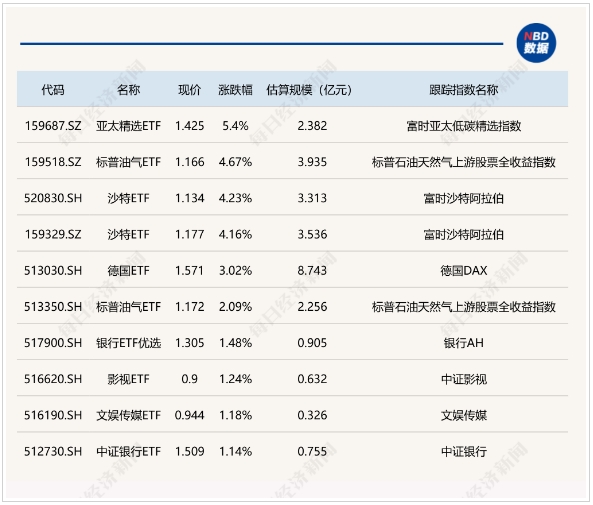This screenshot has height=505, width=593.
Task: Click the 跟踪指数名称 column header
Action: tap(463, 90)
